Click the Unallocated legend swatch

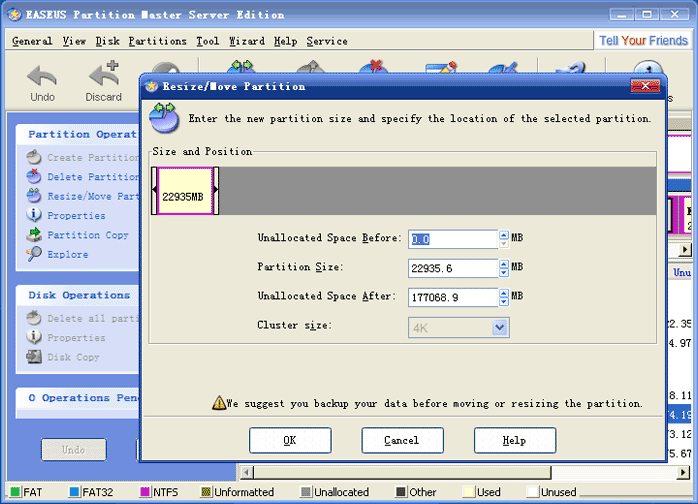click(x=305, y=492)
